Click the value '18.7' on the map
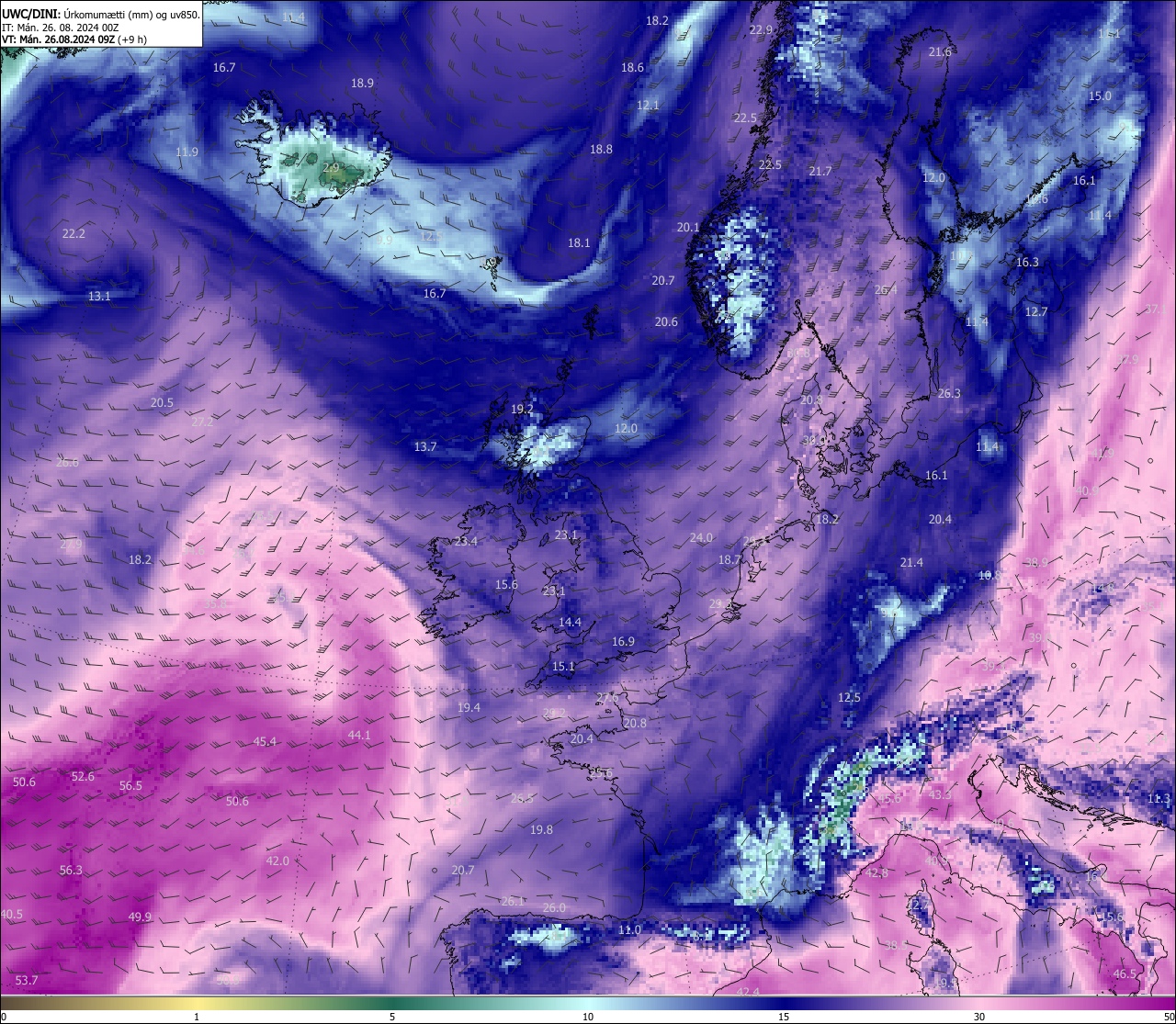 click(x=729, y=559)
